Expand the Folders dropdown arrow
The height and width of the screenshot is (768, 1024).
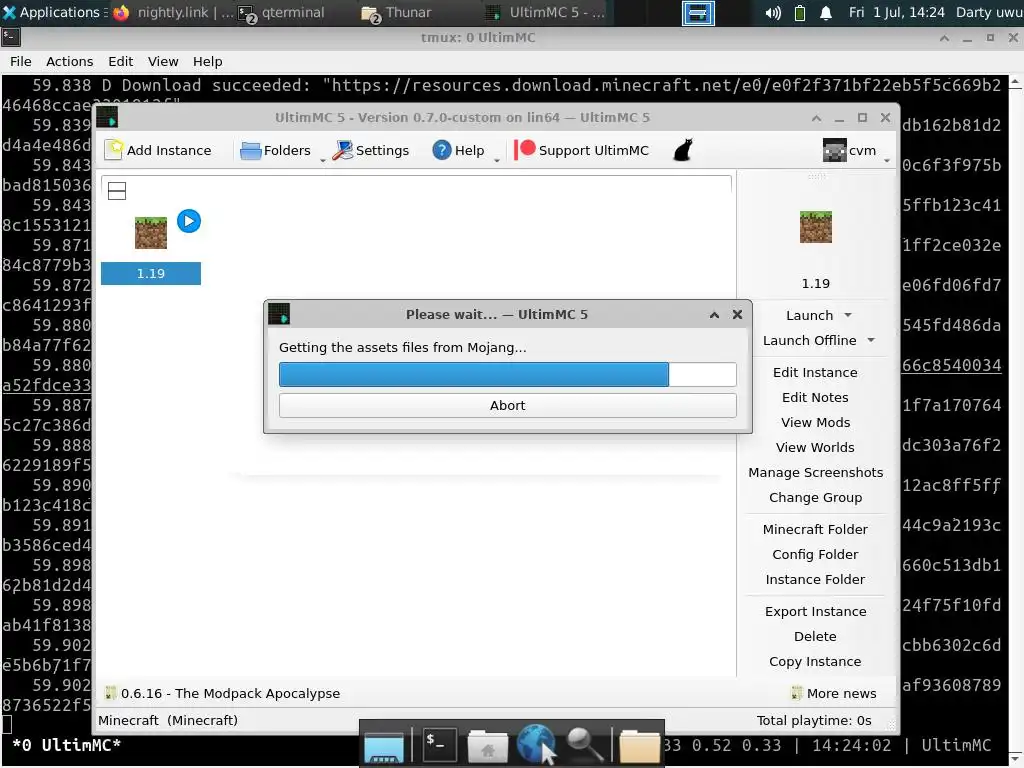pos(323,160)
